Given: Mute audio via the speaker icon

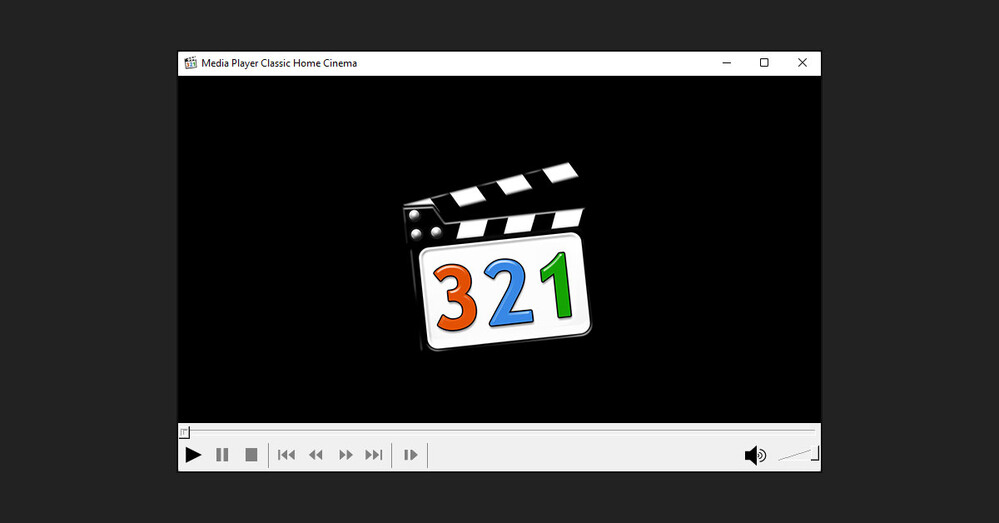Looking at the screenshot, I should [x=756, y=455].
